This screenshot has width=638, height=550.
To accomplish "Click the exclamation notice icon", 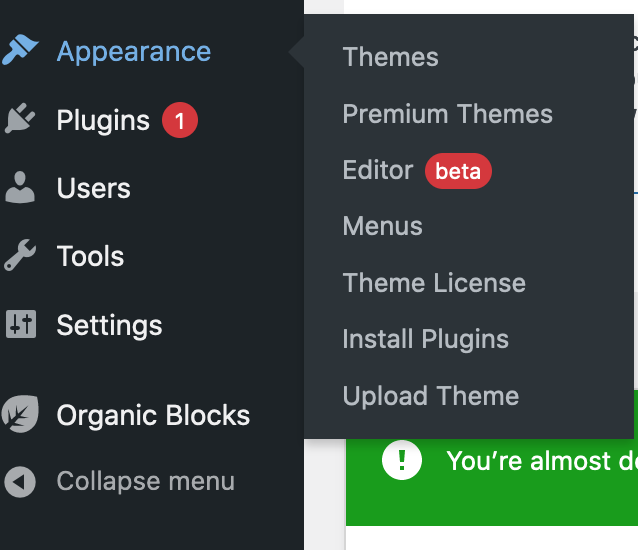I will point(402,460).
